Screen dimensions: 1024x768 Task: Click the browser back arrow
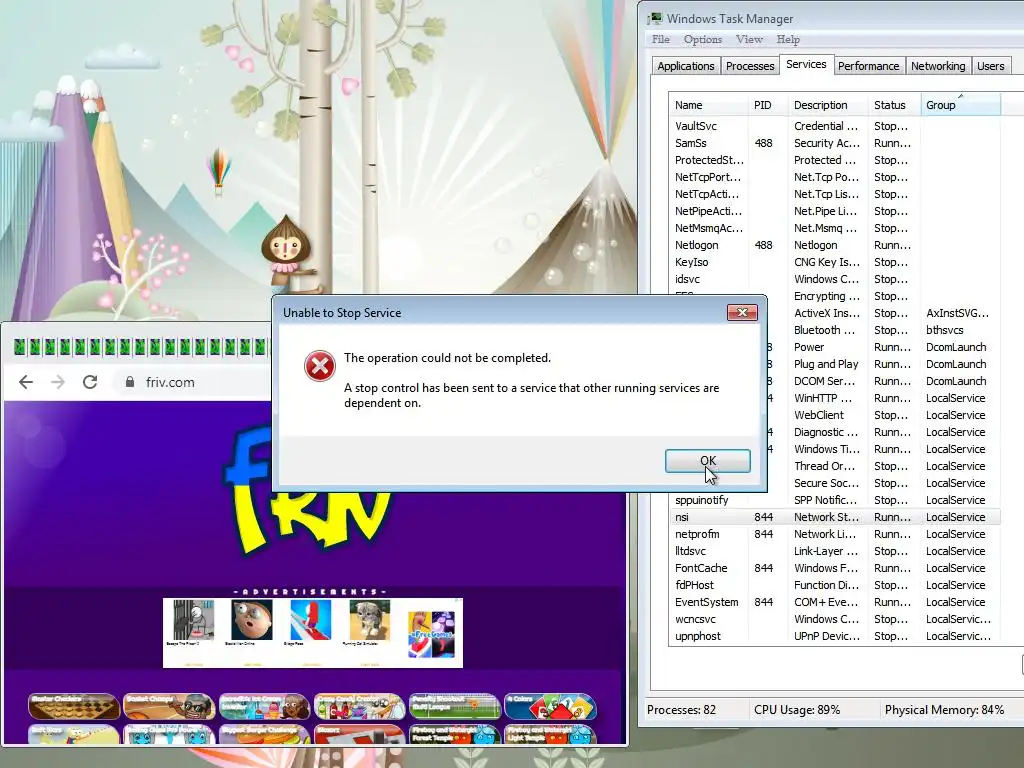(x=25, y=382)
